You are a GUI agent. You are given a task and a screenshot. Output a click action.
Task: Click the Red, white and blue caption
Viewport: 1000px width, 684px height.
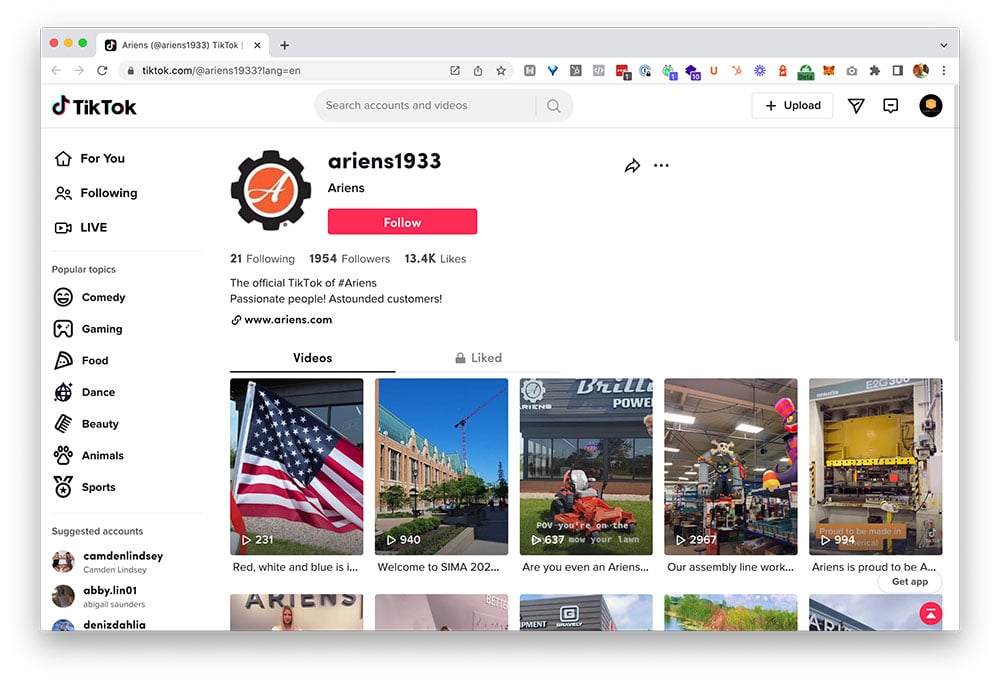(295, 567)
